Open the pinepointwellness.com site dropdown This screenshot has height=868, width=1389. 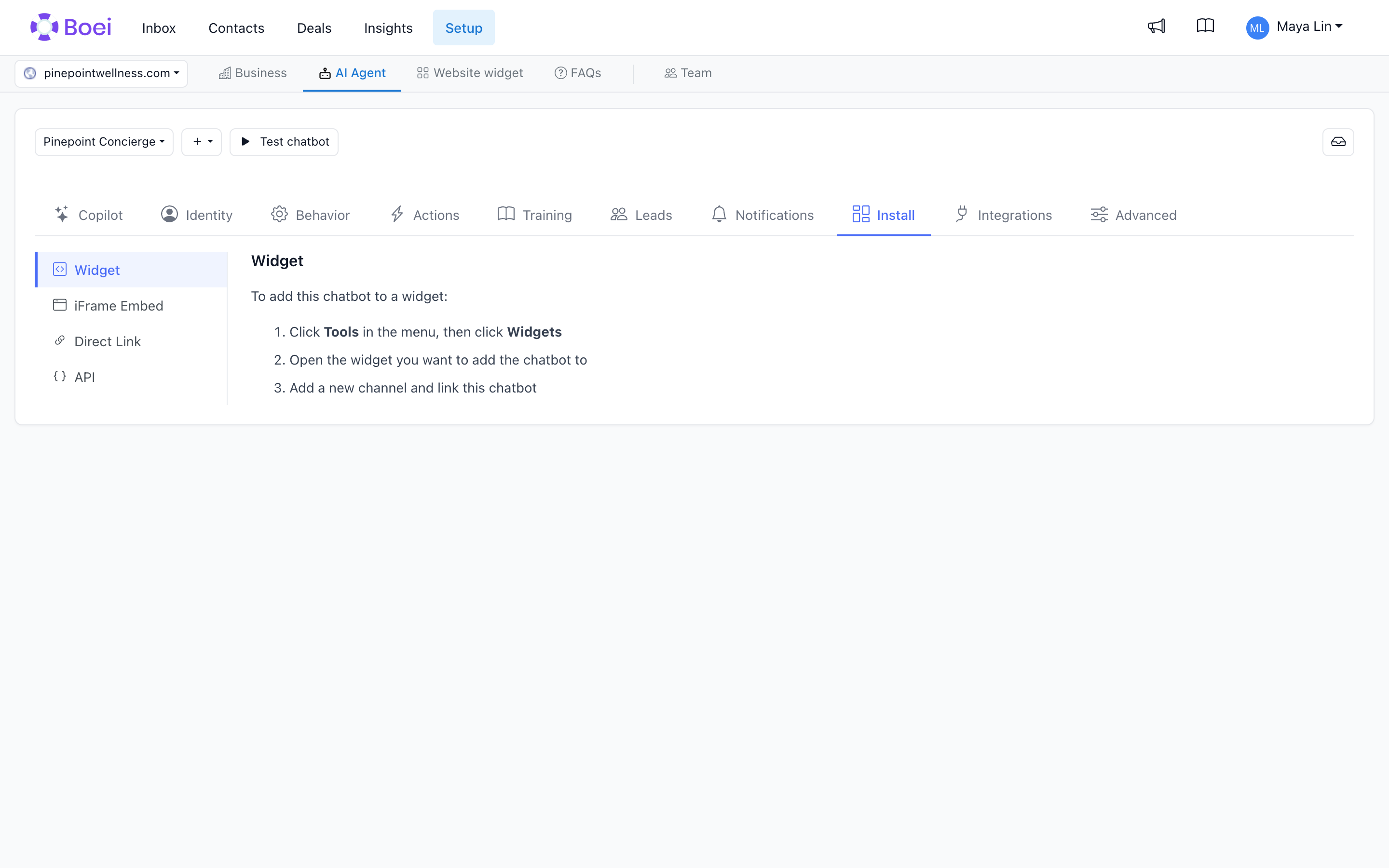(101, 73)
